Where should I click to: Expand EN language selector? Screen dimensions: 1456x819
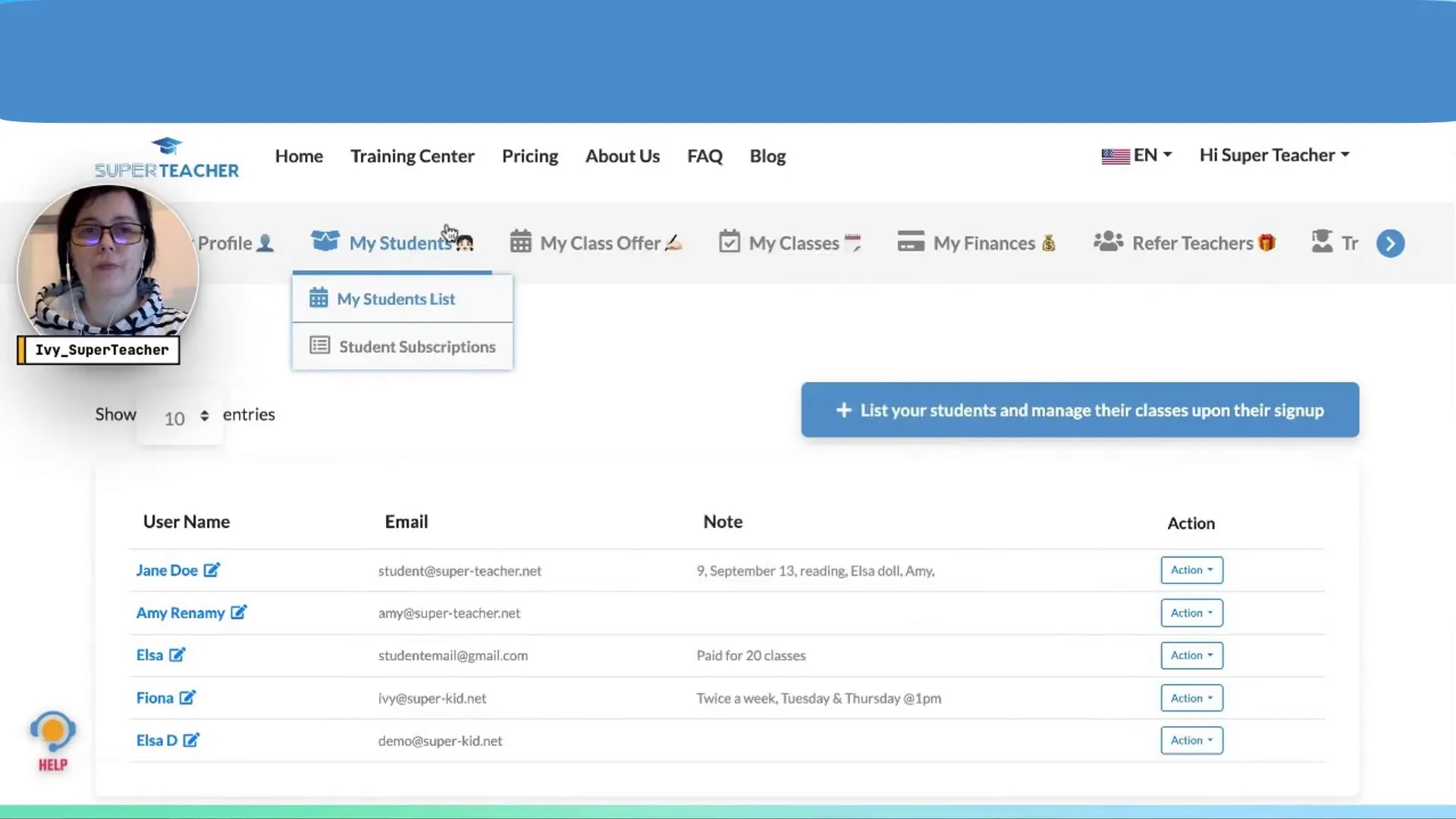(1136, 155)
